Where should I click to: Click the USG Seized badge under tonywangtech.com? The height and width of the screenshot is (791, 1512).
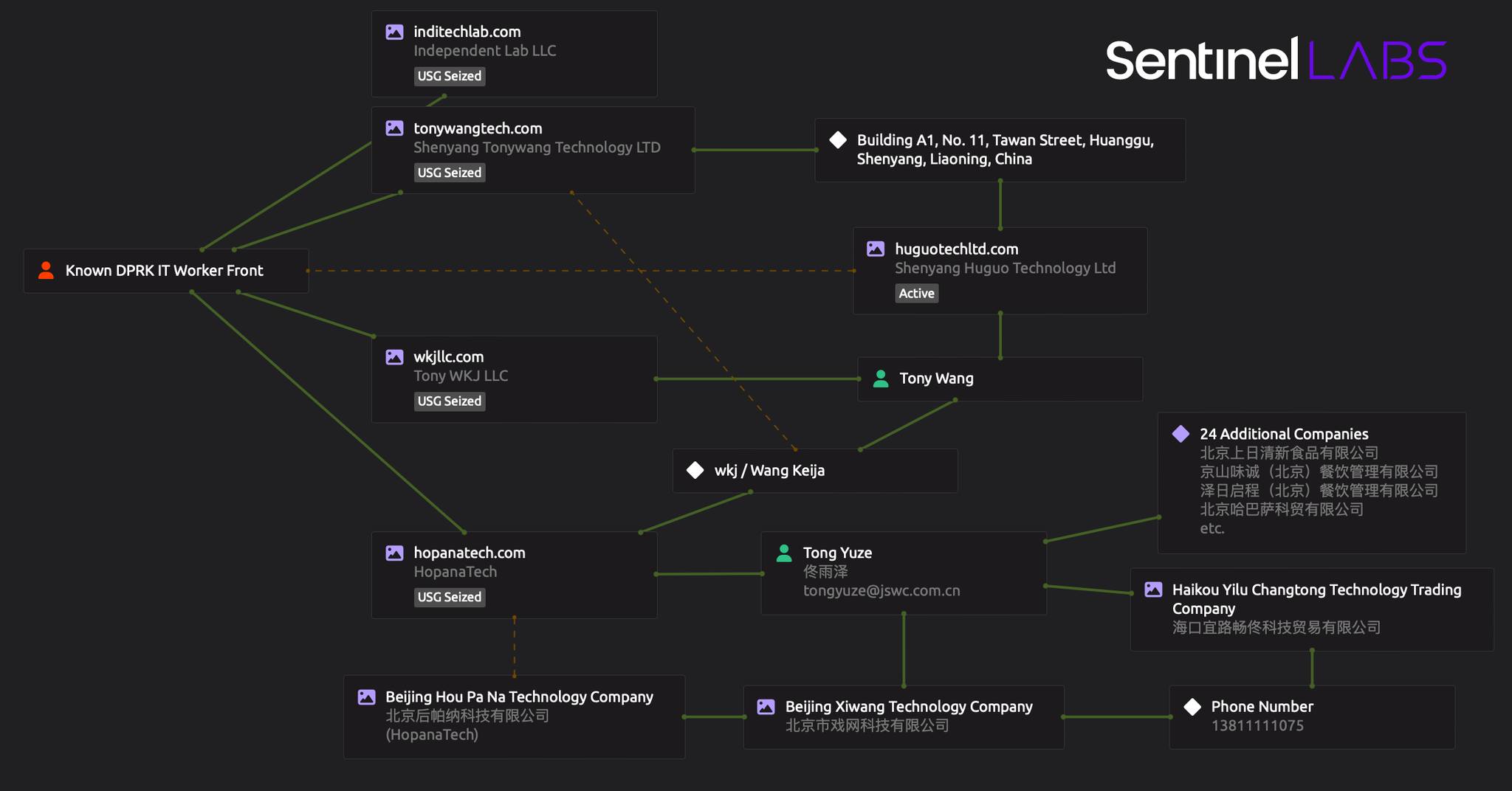pos(449,173)
